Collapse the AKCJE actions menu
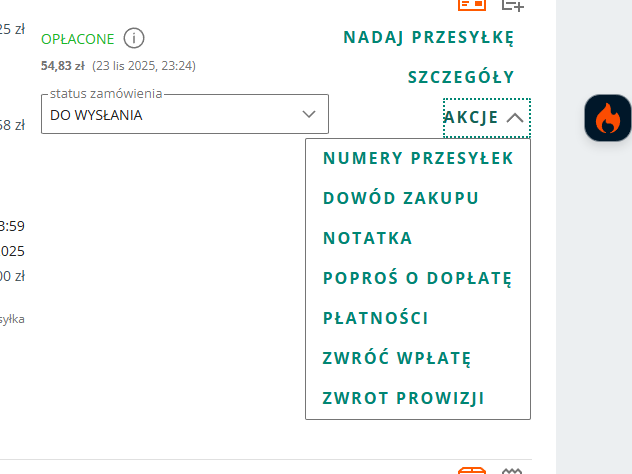 pos(485,117)
